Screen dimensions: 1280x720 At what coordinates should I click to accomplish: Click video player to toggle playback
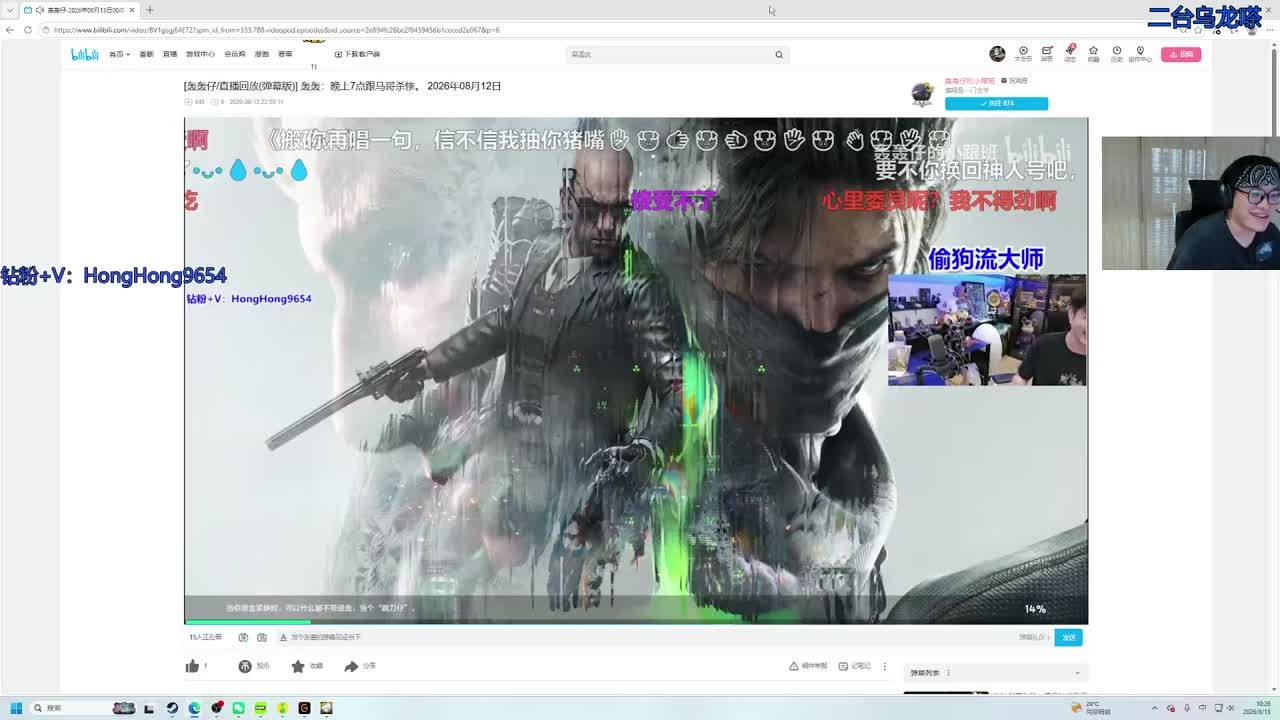636,370
